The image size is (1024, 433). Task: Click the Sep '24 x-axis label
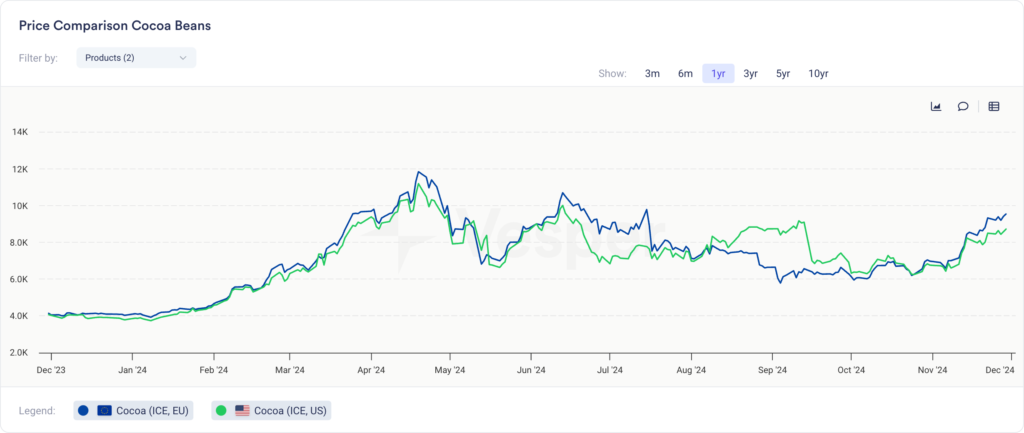click(x=772, y=370)
